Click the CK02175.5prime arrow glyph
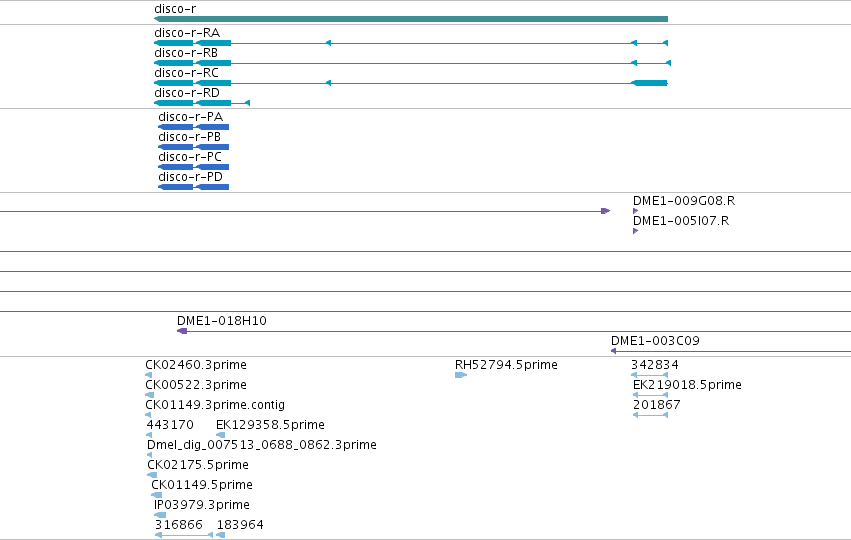 click(x=152, y=475)
